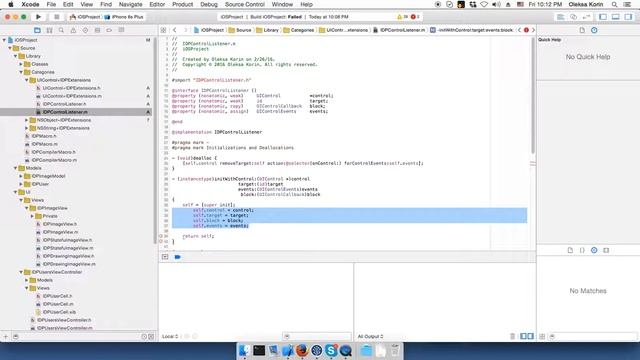Add a file with the plus button

[6, 337]
